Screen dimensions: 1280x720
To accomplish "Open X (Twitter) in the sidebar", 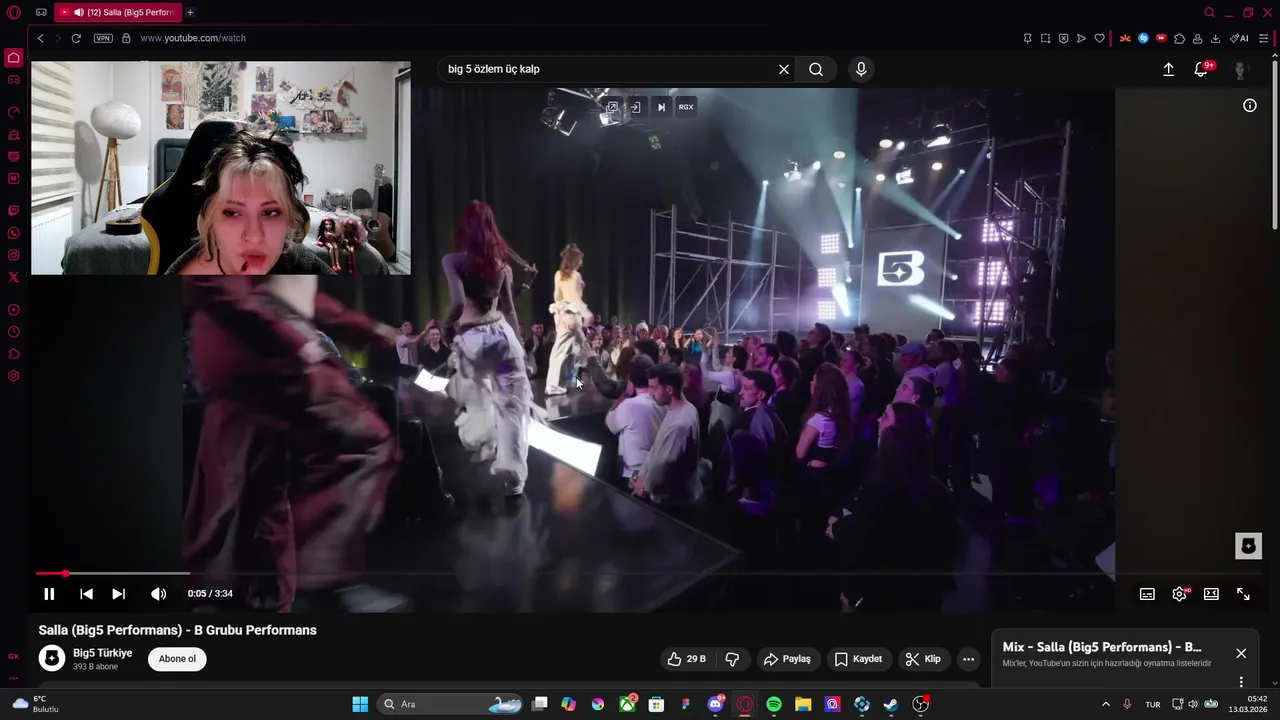I will (14, 277).
